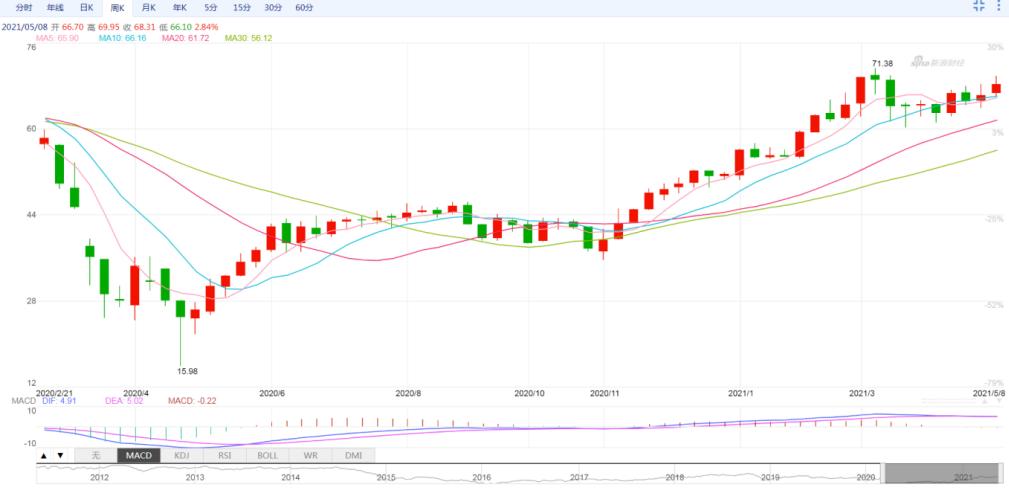Show the 60分 minute chart
1009x493 pixels.
pos(304,8)
